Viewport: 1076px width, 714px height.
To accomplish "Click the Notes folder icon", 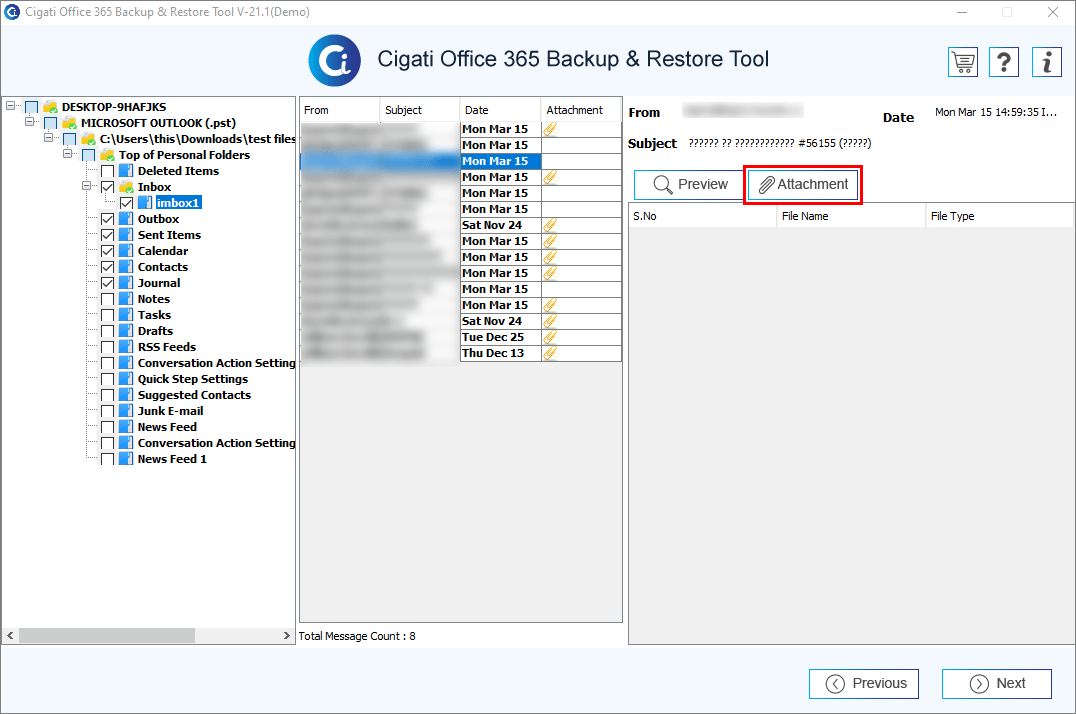I will 126,299.
